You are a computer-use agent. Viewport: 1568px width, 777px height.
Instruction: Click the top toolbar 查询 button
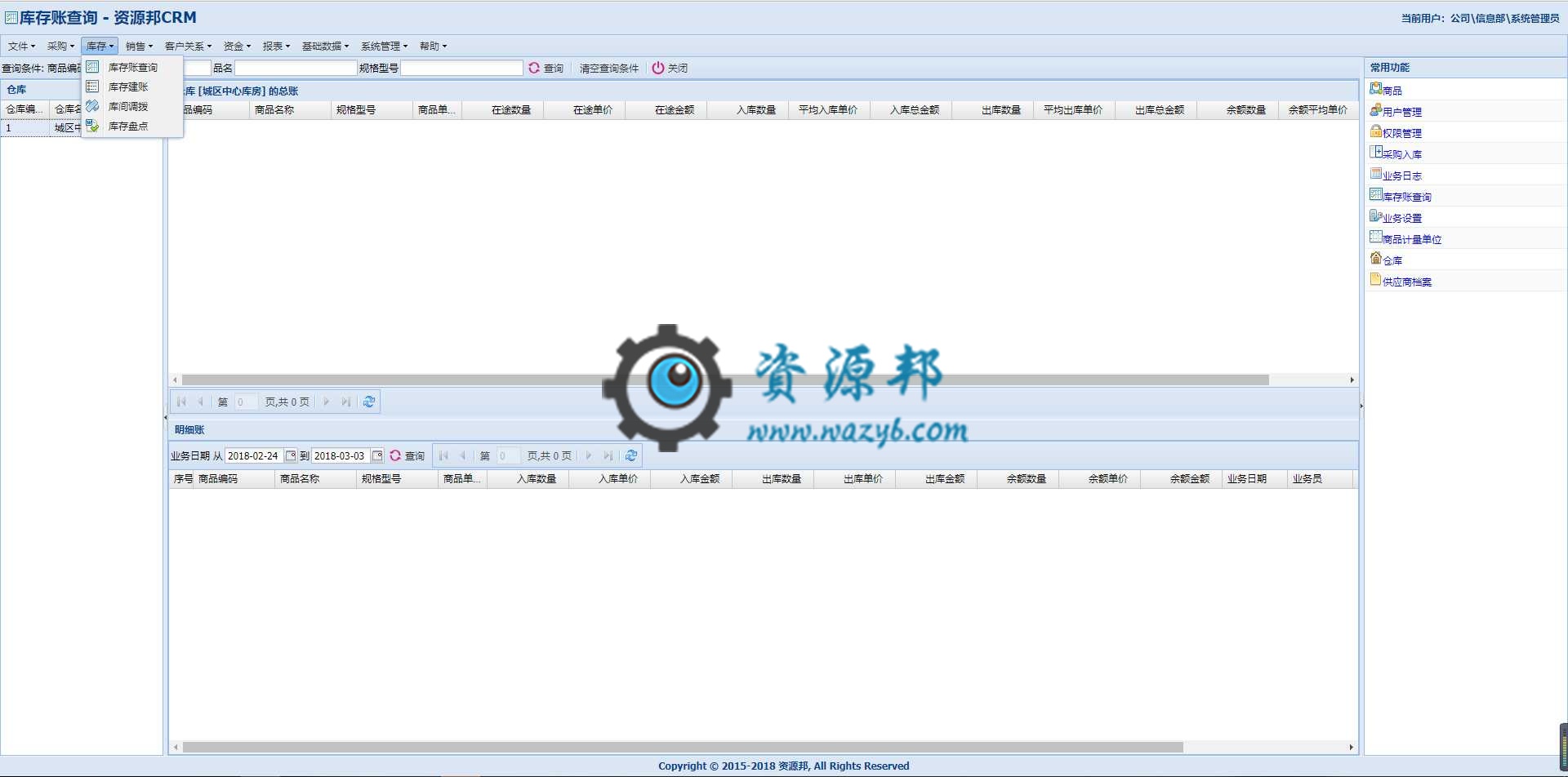(x=546, y=68)
